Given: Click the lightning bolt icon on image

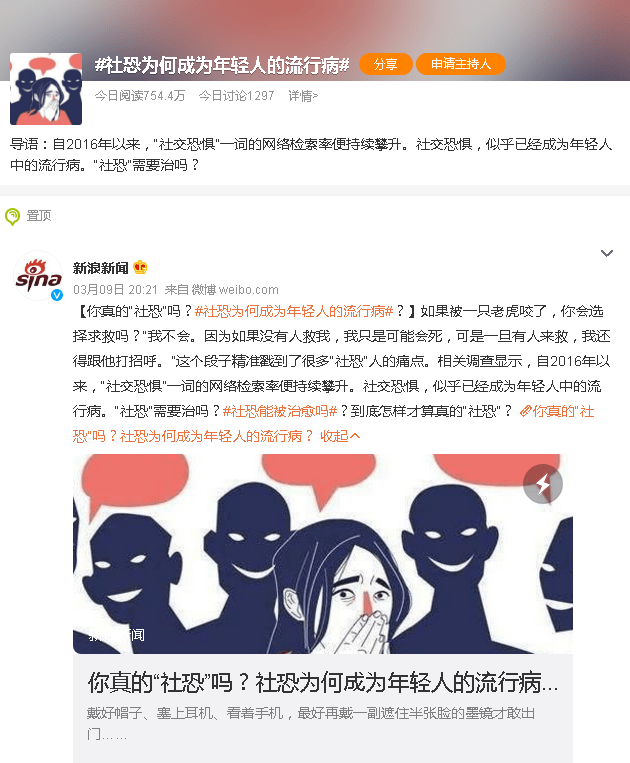Looking at the screenshot, I should 543,484.
